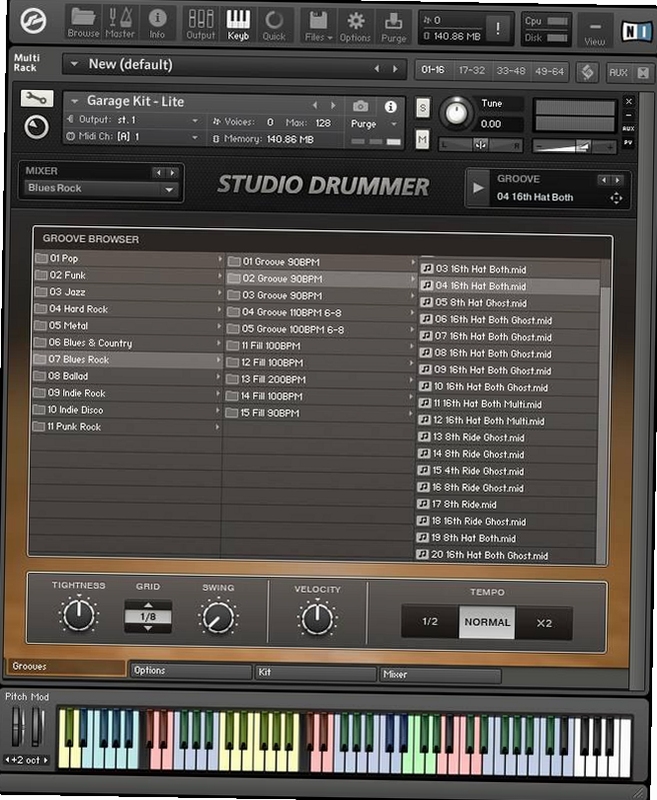657x800 pixels.
Task: Show the Info pane
Action: [x=157, y=23]
